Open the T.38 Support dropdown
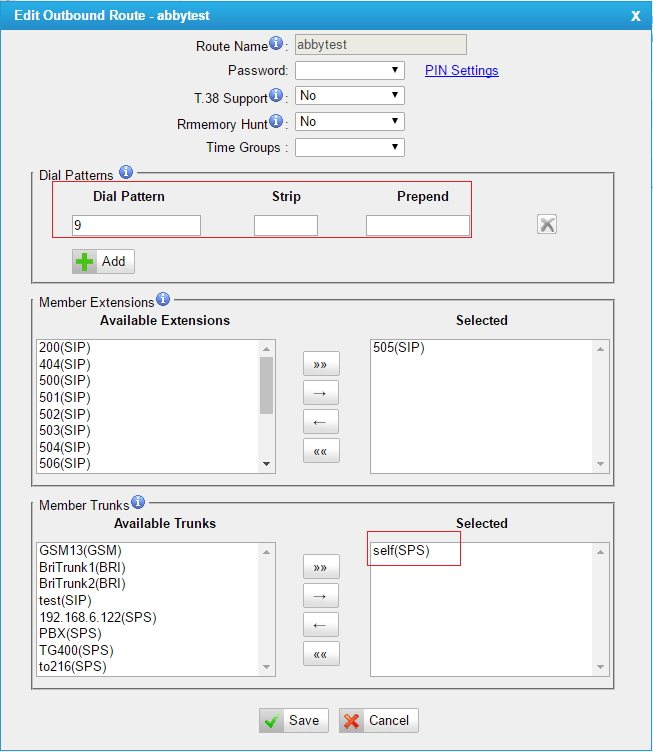Image resolution: width=653 pixels, height=752 pixels. click(x=350, y=95)
